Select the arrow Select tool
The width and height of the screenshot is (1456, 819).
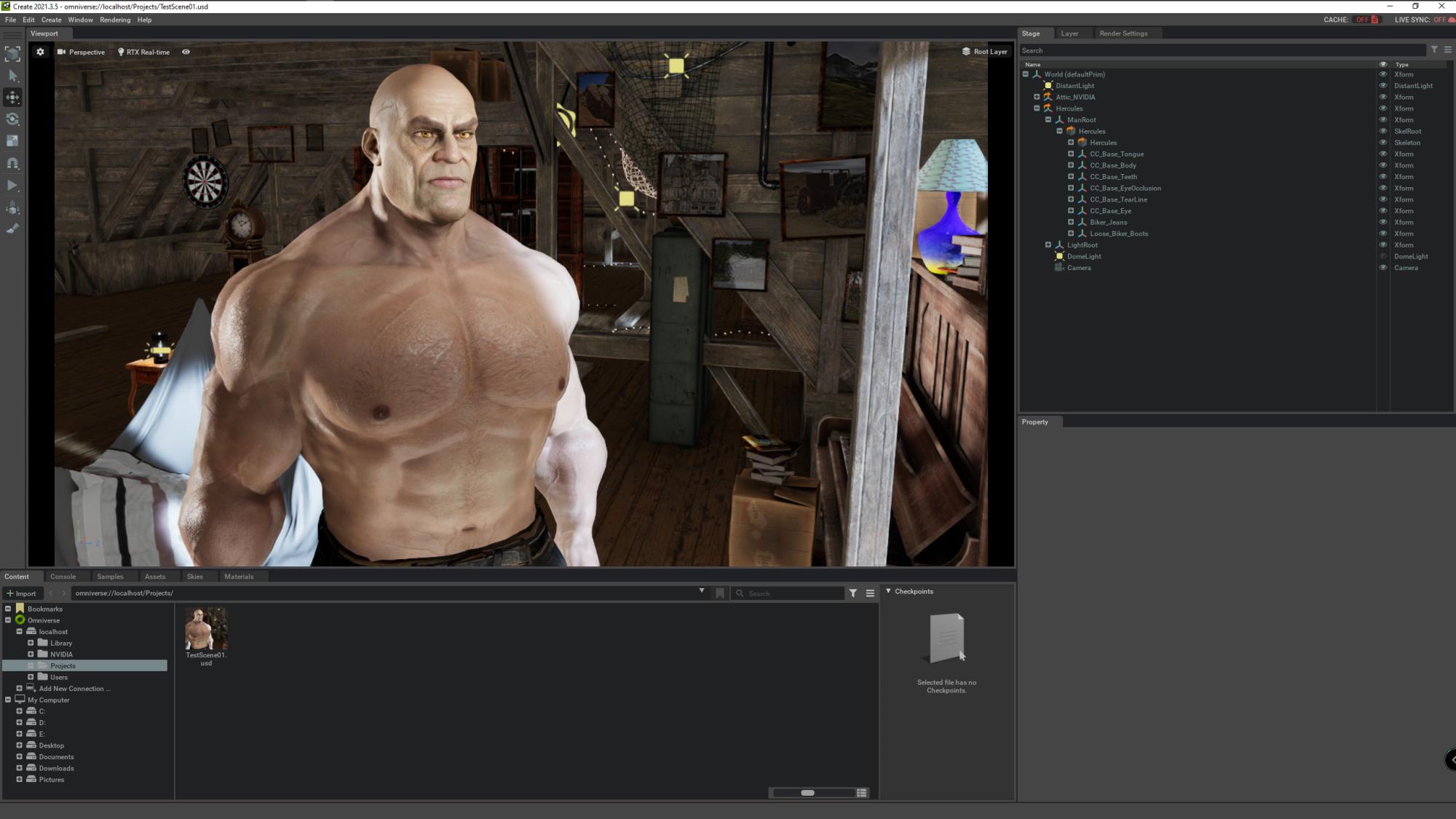tap(12, 76)
